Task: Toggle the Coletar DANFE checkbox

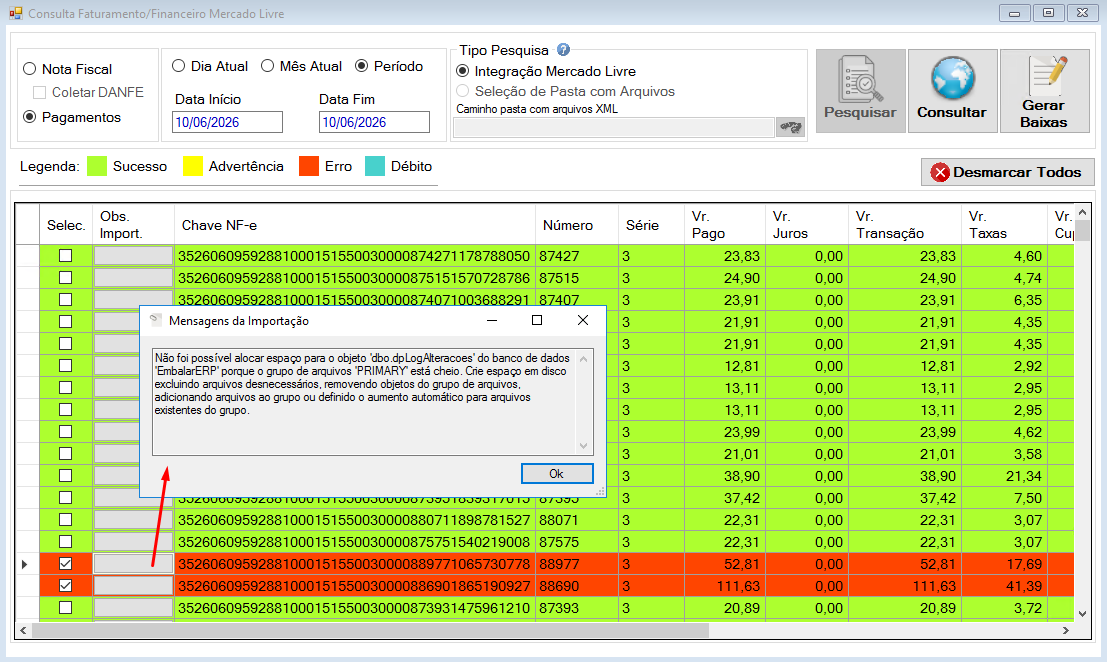Action: 40,92
